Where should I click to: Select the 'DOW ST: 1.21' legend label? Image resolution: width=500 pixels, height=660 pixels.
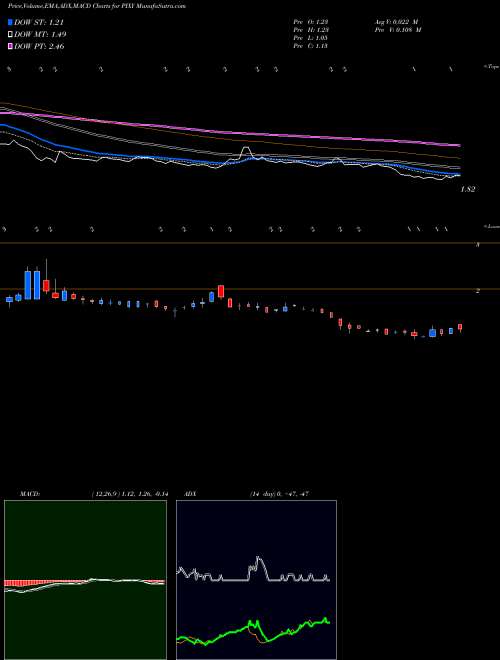tap(39, 22)
